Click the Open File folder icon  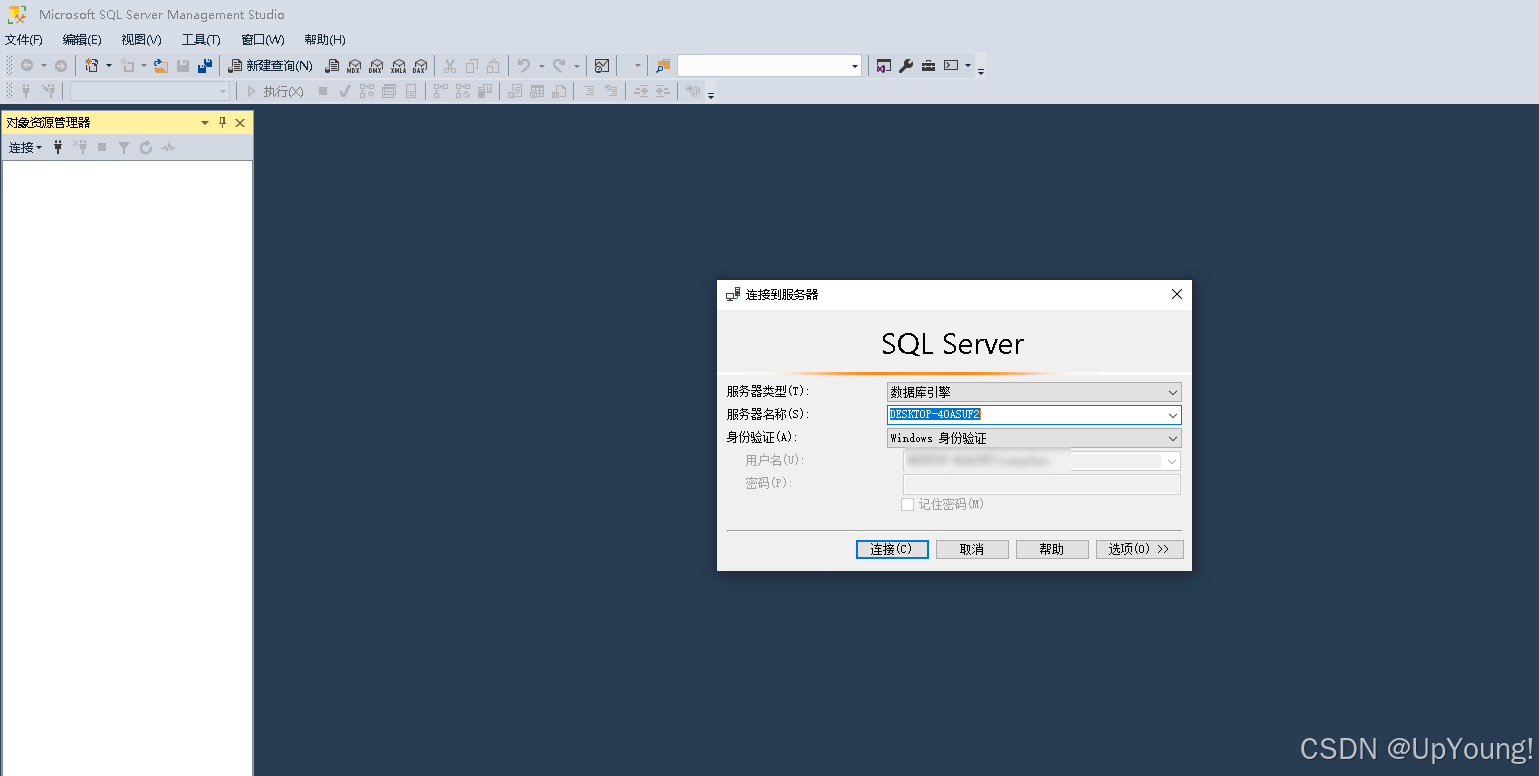coord(160,66)
